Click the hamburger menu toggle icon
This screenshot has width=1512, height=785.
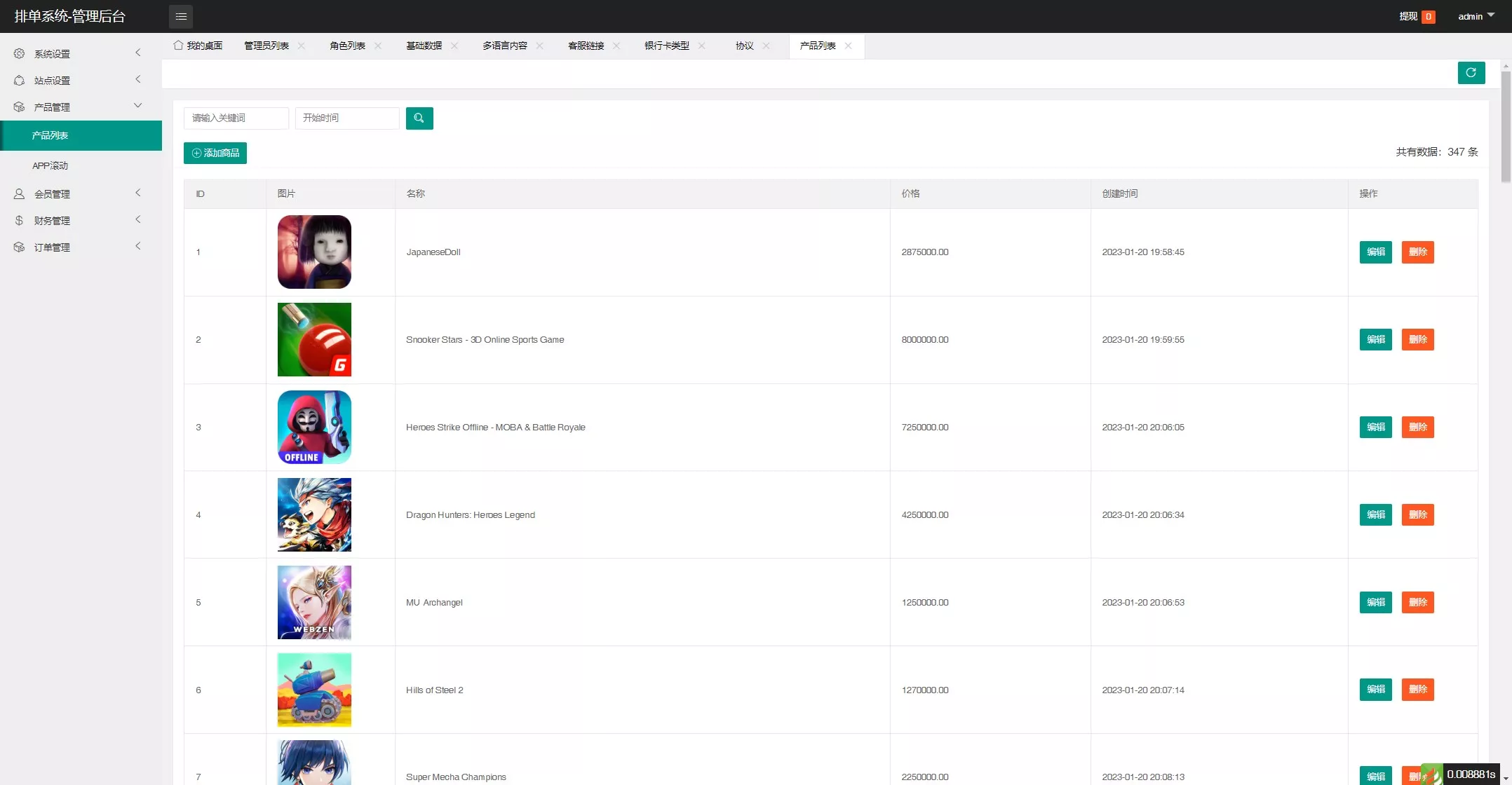(x=181, y=16)
